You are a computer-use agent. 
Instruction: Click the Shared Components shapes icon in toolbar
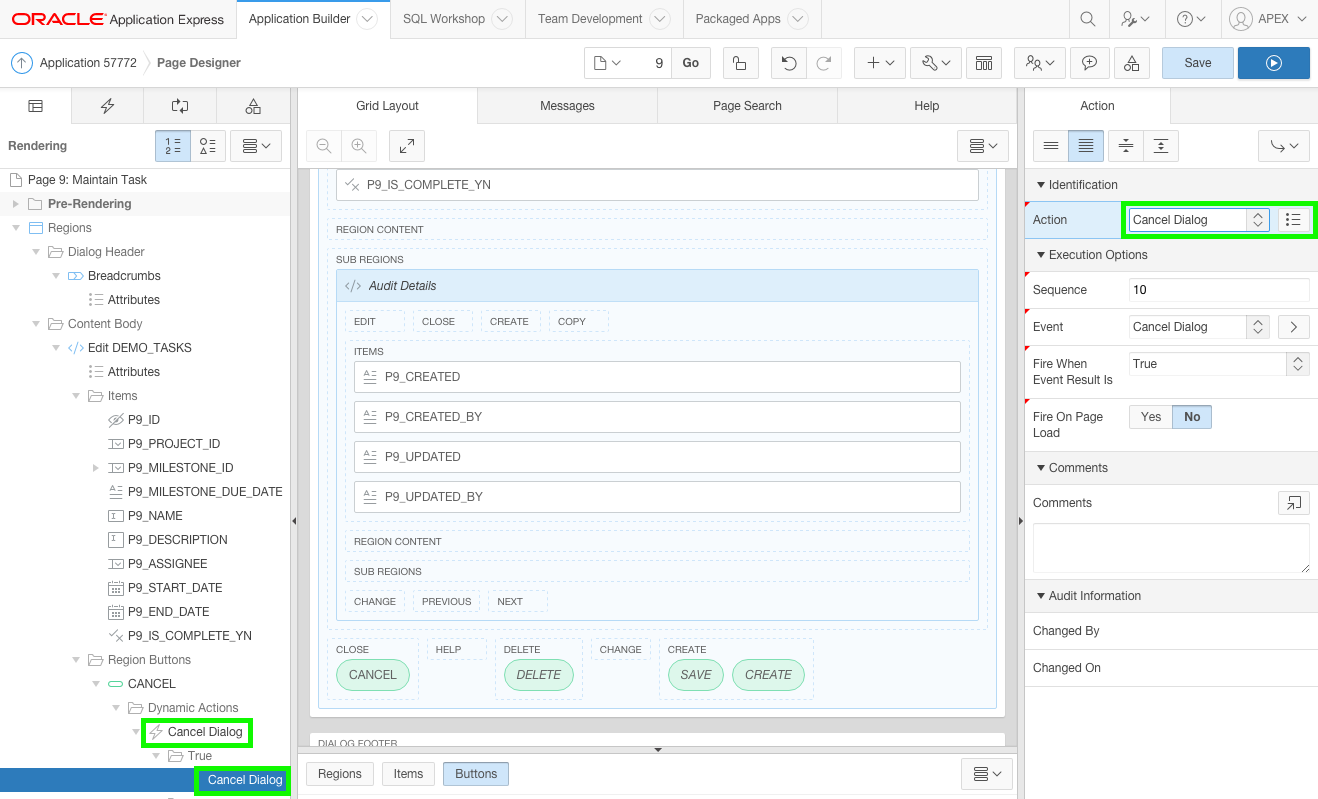1131,63
